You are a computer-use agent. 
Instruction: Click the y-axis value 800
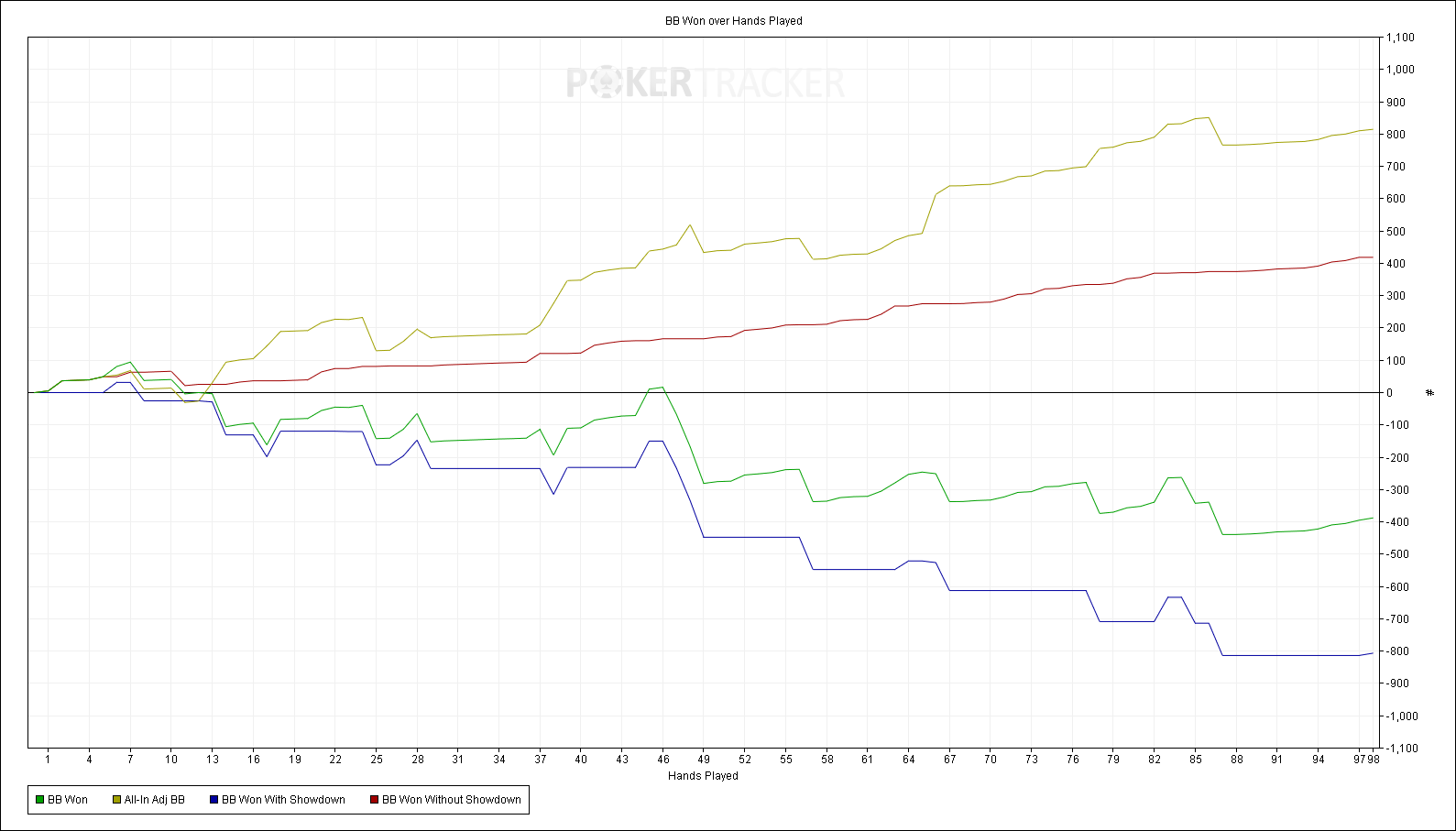tap(1396, 135)
